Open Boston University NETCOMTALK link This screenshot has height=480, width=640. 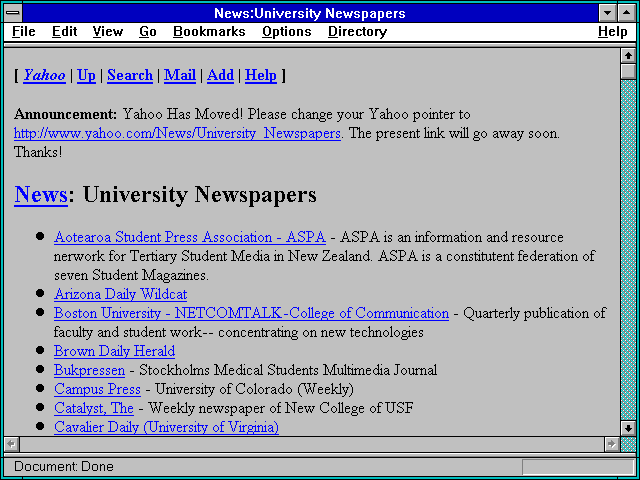click(x=251, y=313)
